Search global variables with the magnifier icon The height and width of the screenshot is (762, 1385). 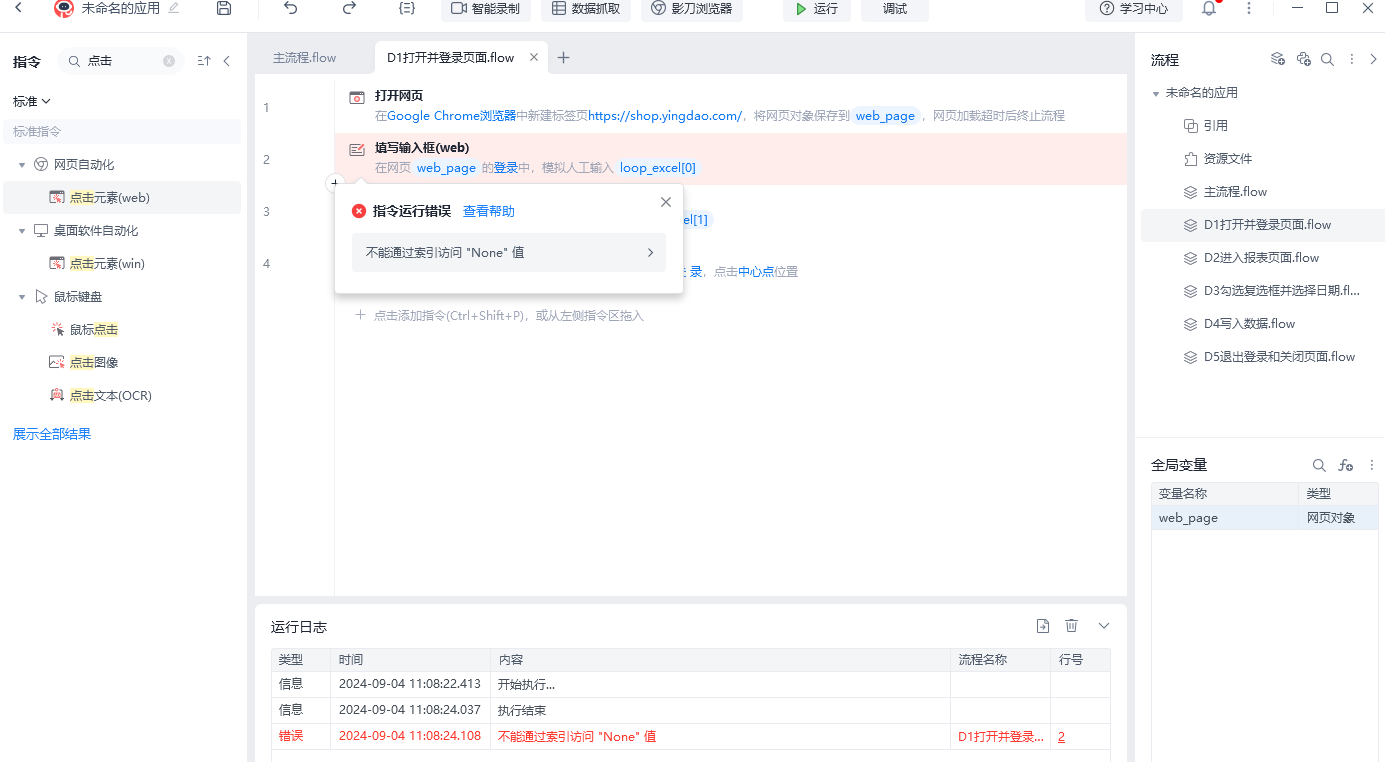tap(1319, 465)
